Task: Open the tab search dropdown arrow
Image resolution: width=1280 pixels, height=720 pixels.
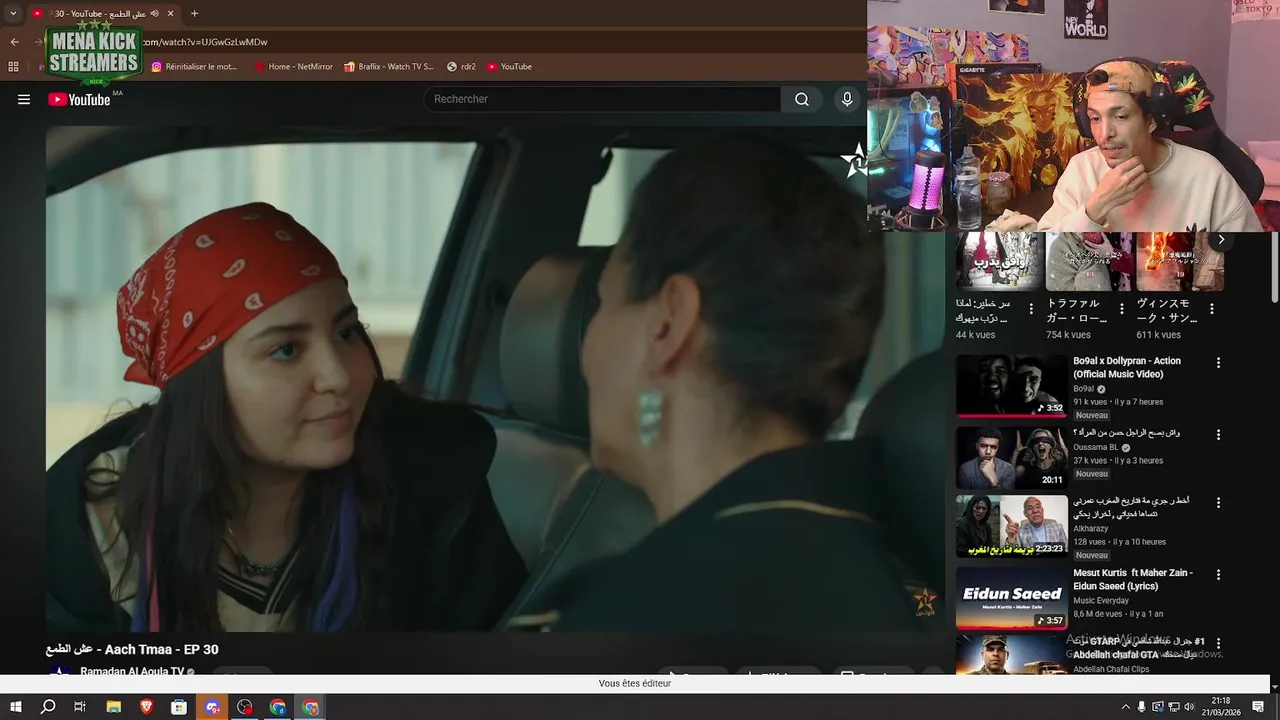Action: pos(13,13)
